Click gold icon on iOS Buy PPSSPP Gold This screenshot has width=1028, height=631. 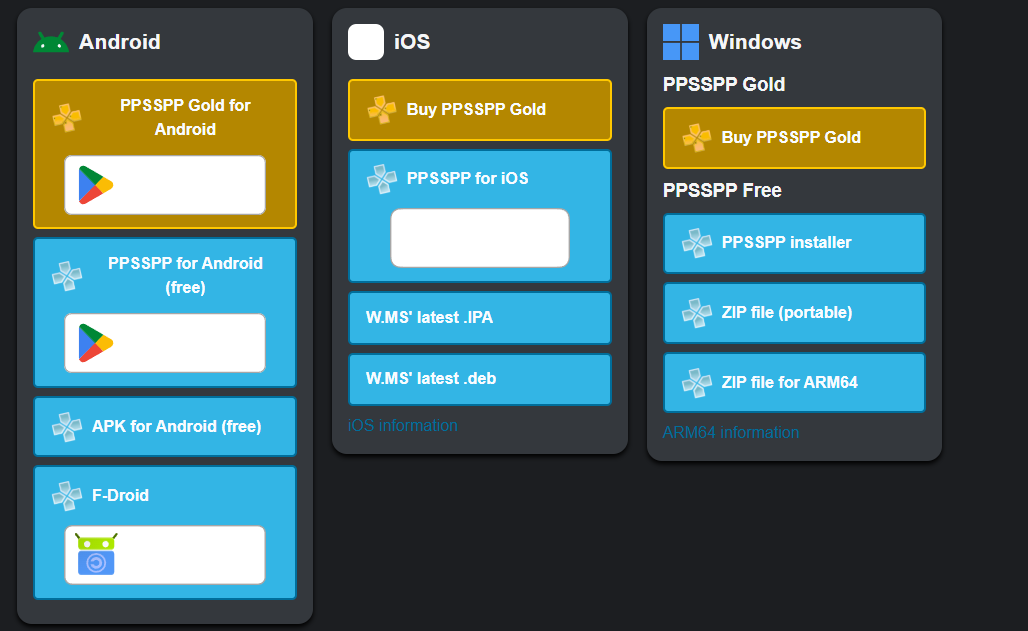[x=382, y=110]
